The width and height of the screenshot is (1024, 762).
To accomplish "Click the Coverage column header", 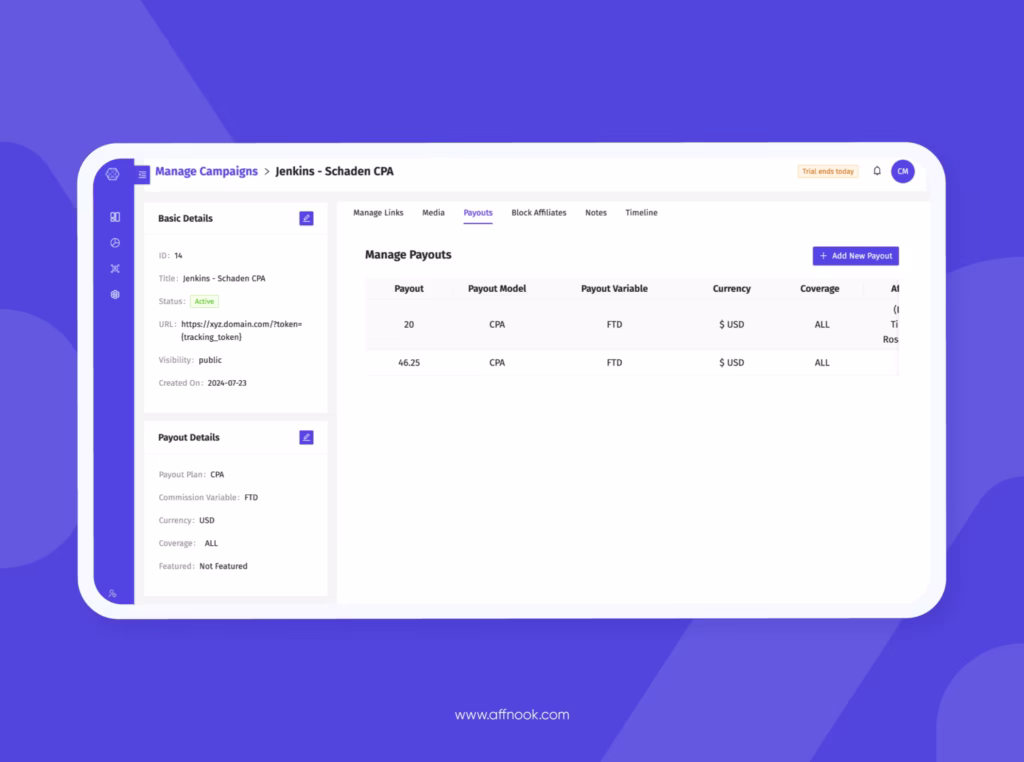I will click(820, 289).
